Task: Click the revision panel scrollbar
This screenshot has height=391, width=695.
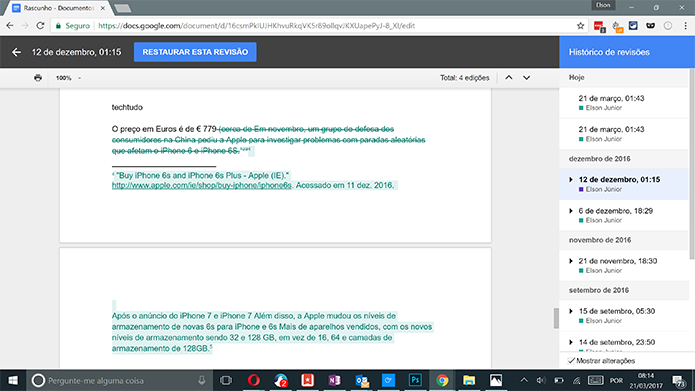Action: [x=692, y=164]
